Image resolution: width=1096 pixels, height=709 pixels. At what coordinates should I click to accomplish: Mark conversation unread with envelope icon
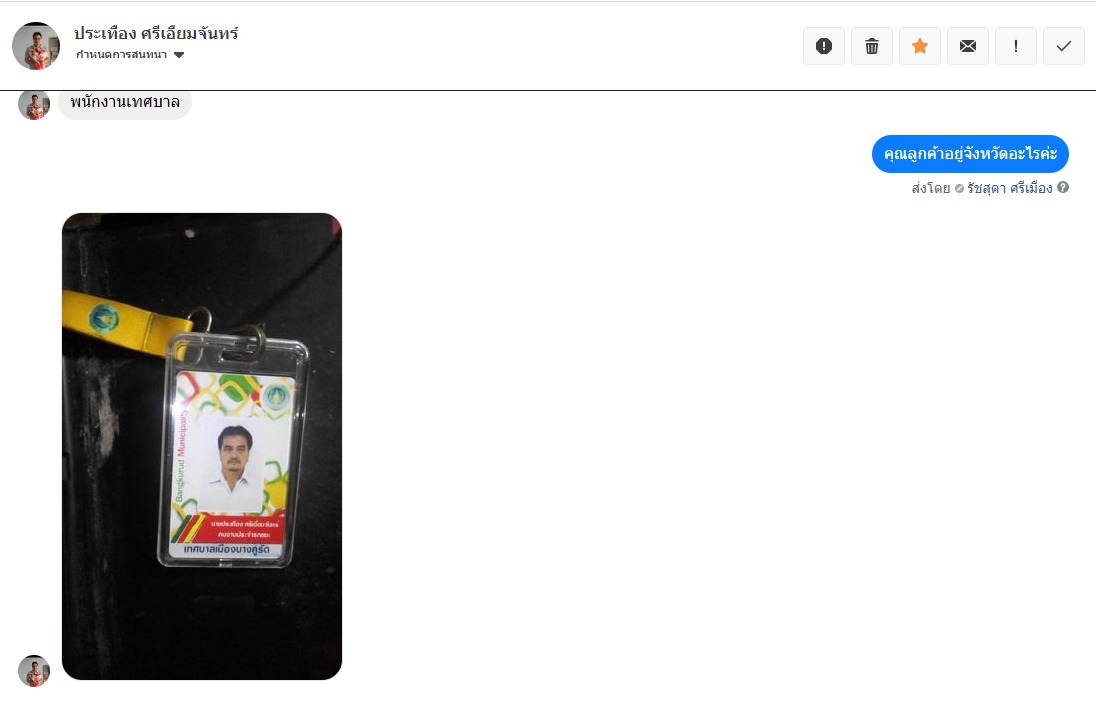pos(968,46)
